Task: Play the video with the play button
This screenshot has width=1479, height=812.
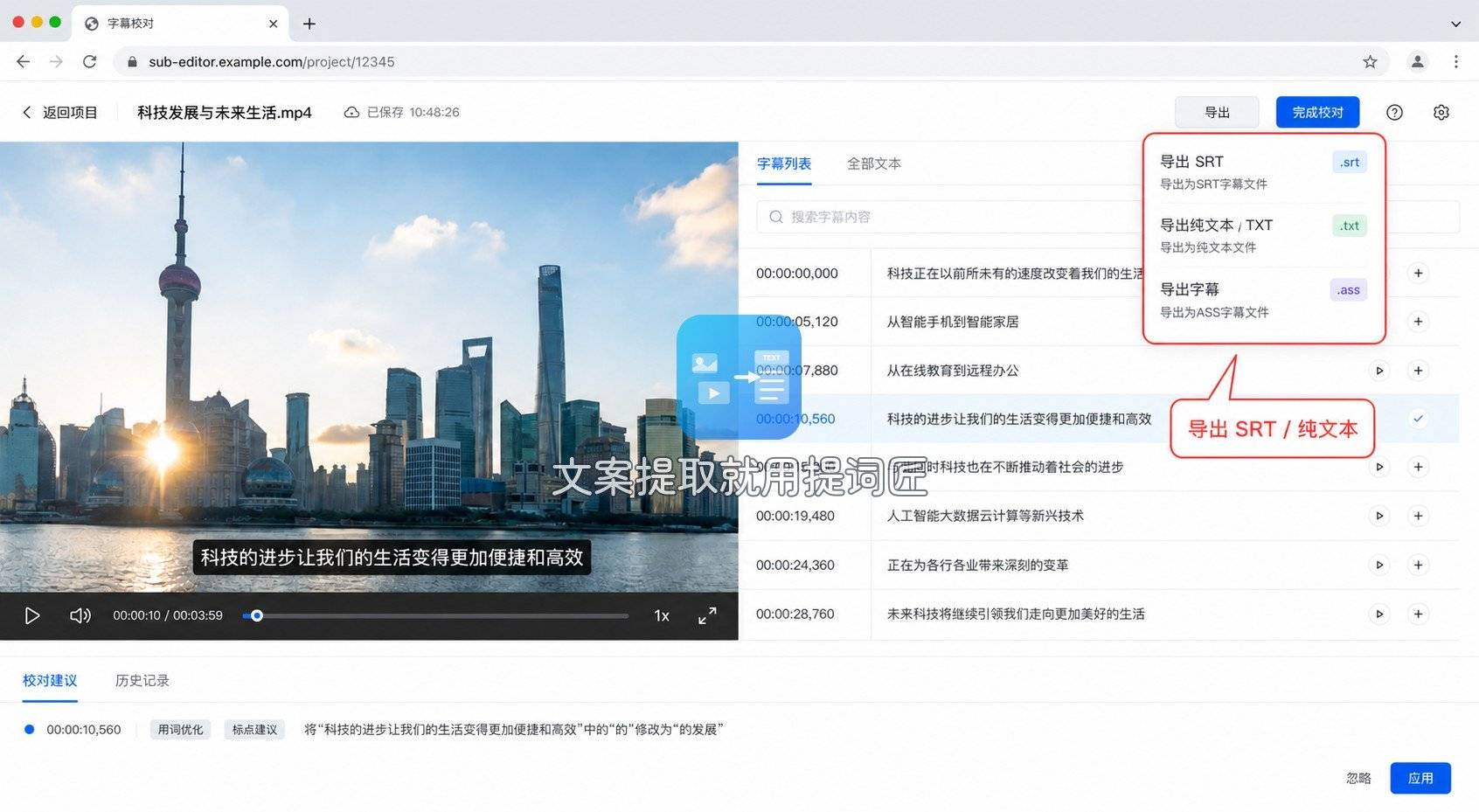Action: click(x=32, y=616)
